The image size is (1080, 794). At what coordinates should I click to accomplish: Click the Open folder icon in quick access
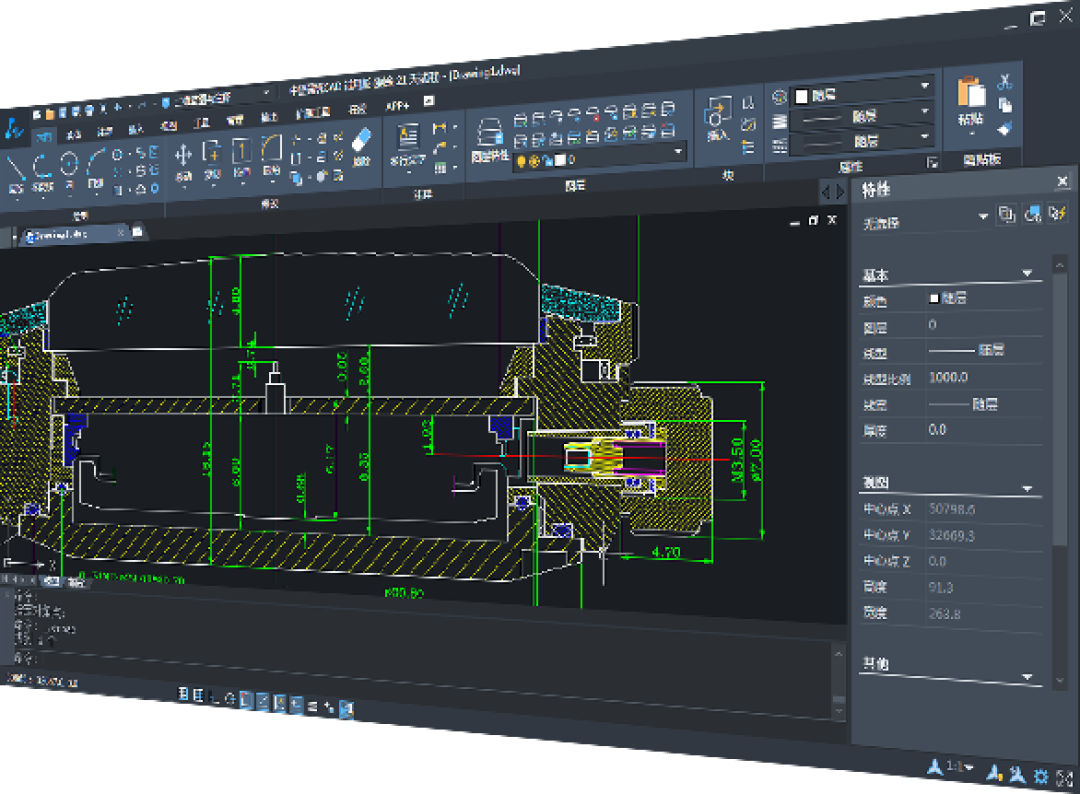(50, 114)
